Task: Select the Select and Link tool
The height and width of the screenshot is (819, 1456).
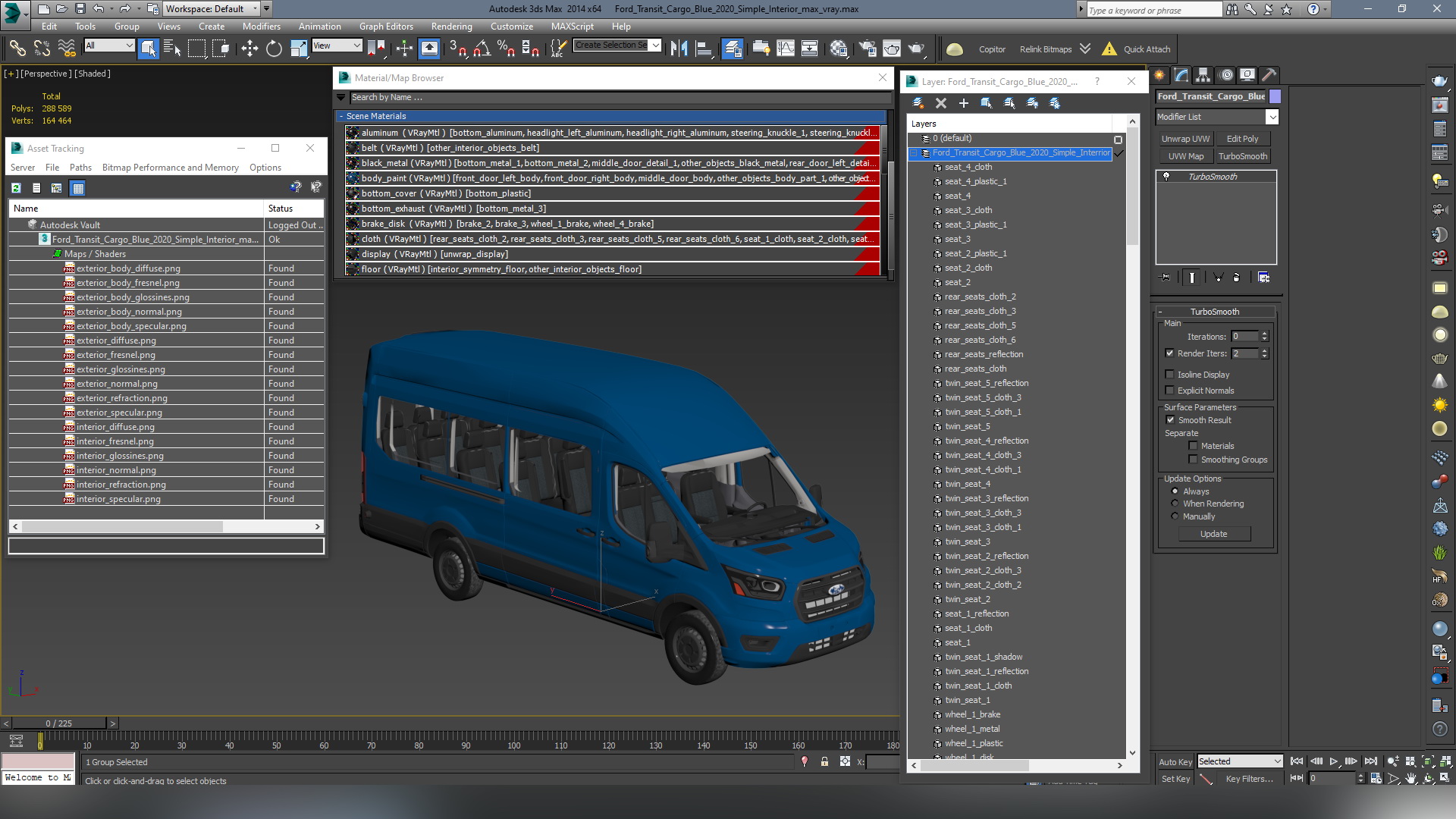Action: point(17,49)
